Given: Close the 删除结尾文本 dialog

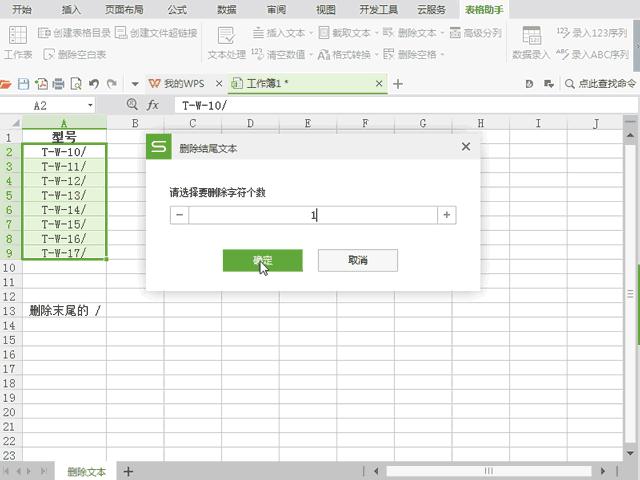Looking at the screenshot, I should tap(466, 147).
